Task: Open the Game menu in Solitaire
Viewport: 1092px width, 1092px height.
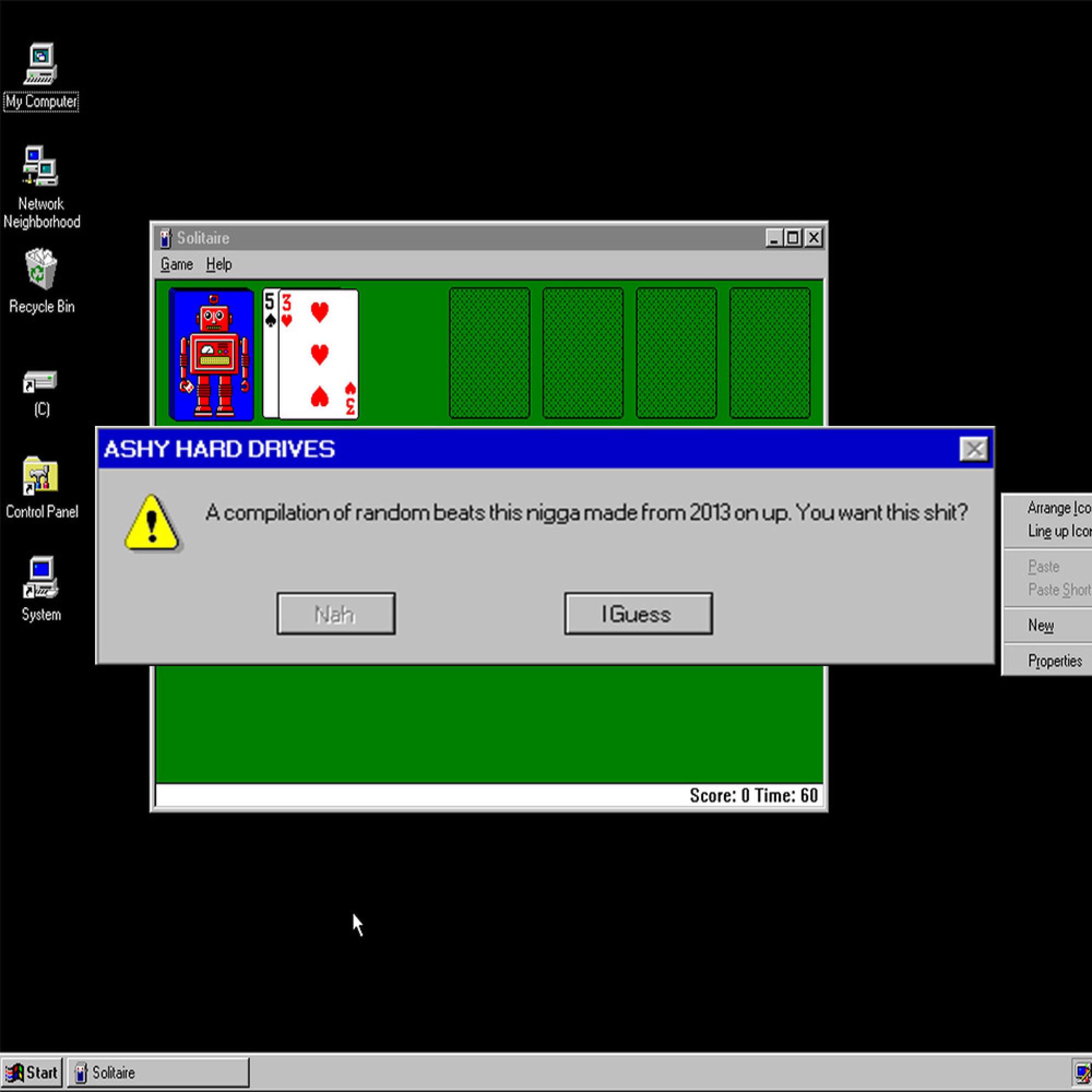Action: coord(176,264)
